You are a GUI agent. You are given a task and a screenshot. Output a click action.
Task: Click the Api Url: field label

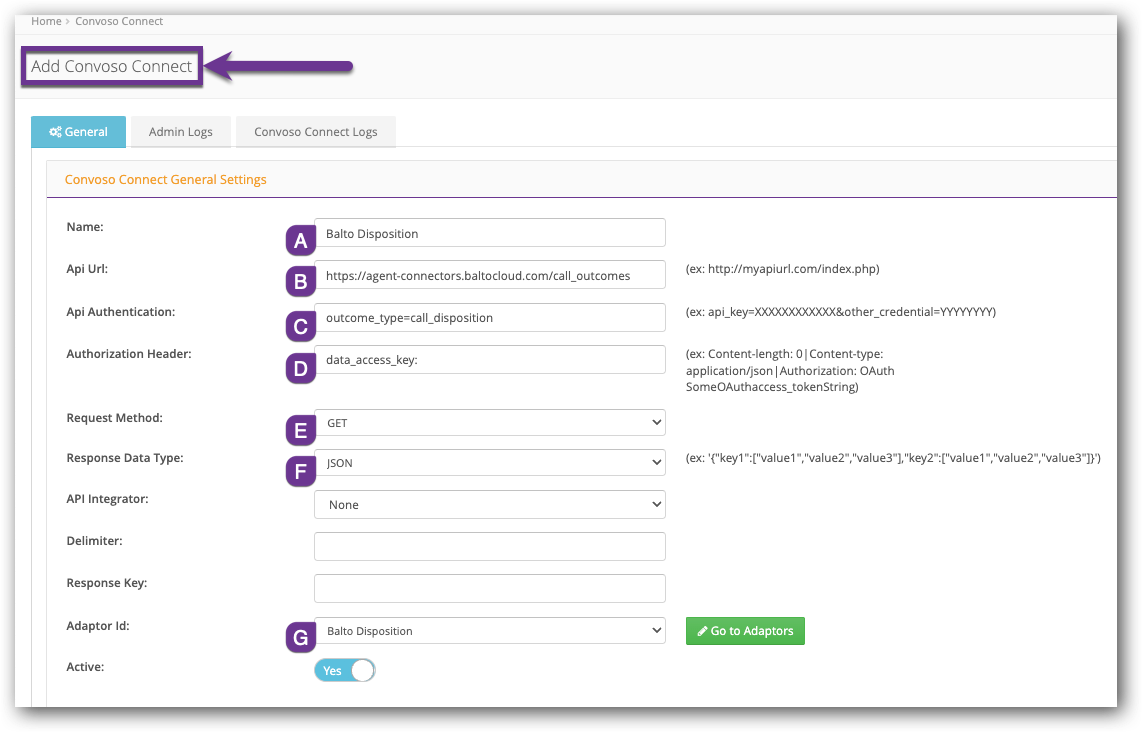pyautogui.click(x=87, y=269)
